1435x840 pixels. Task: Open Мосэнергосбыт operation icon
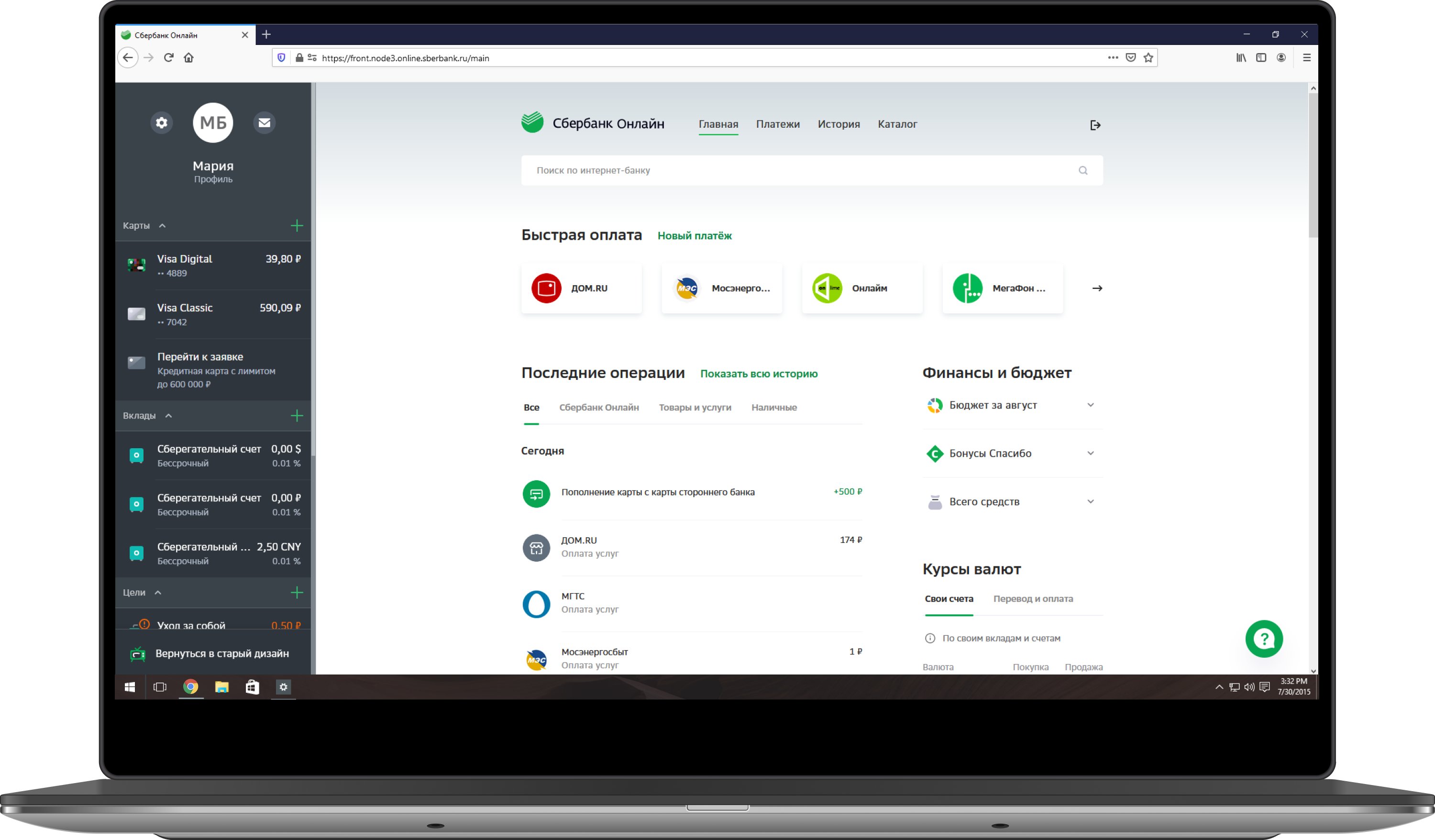click(x=536, y=660)
